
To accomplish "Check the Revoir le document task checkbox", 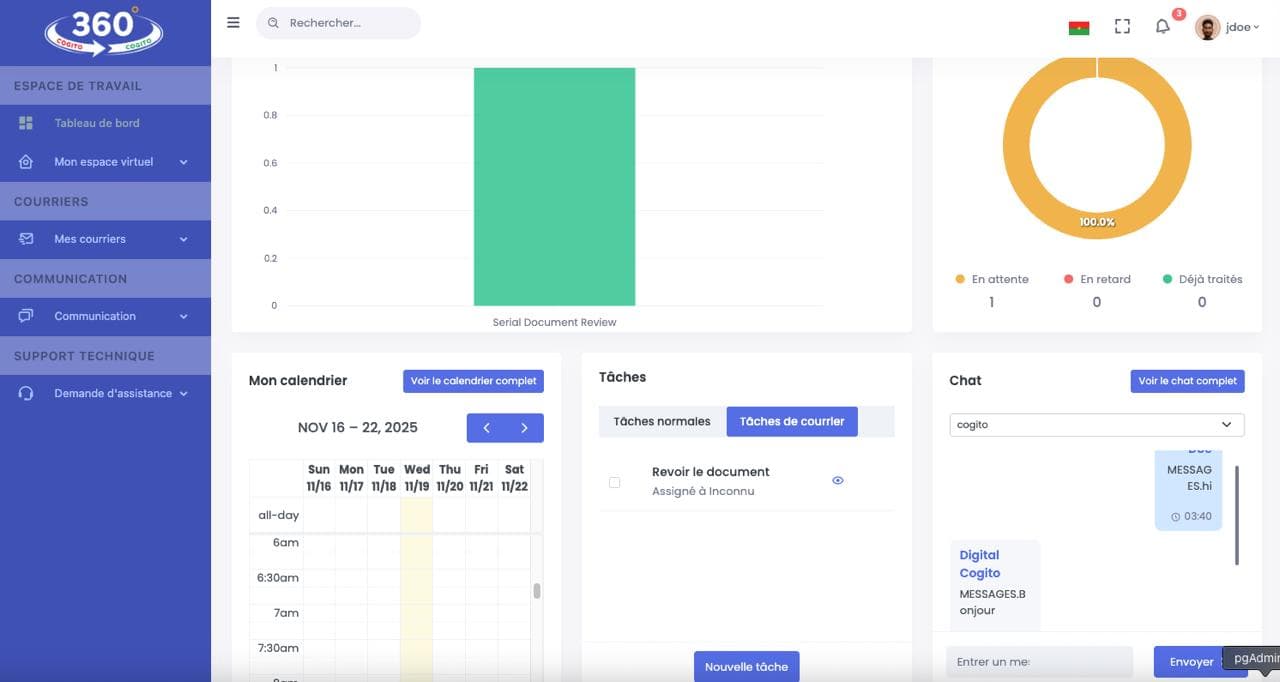I will 614,482.
